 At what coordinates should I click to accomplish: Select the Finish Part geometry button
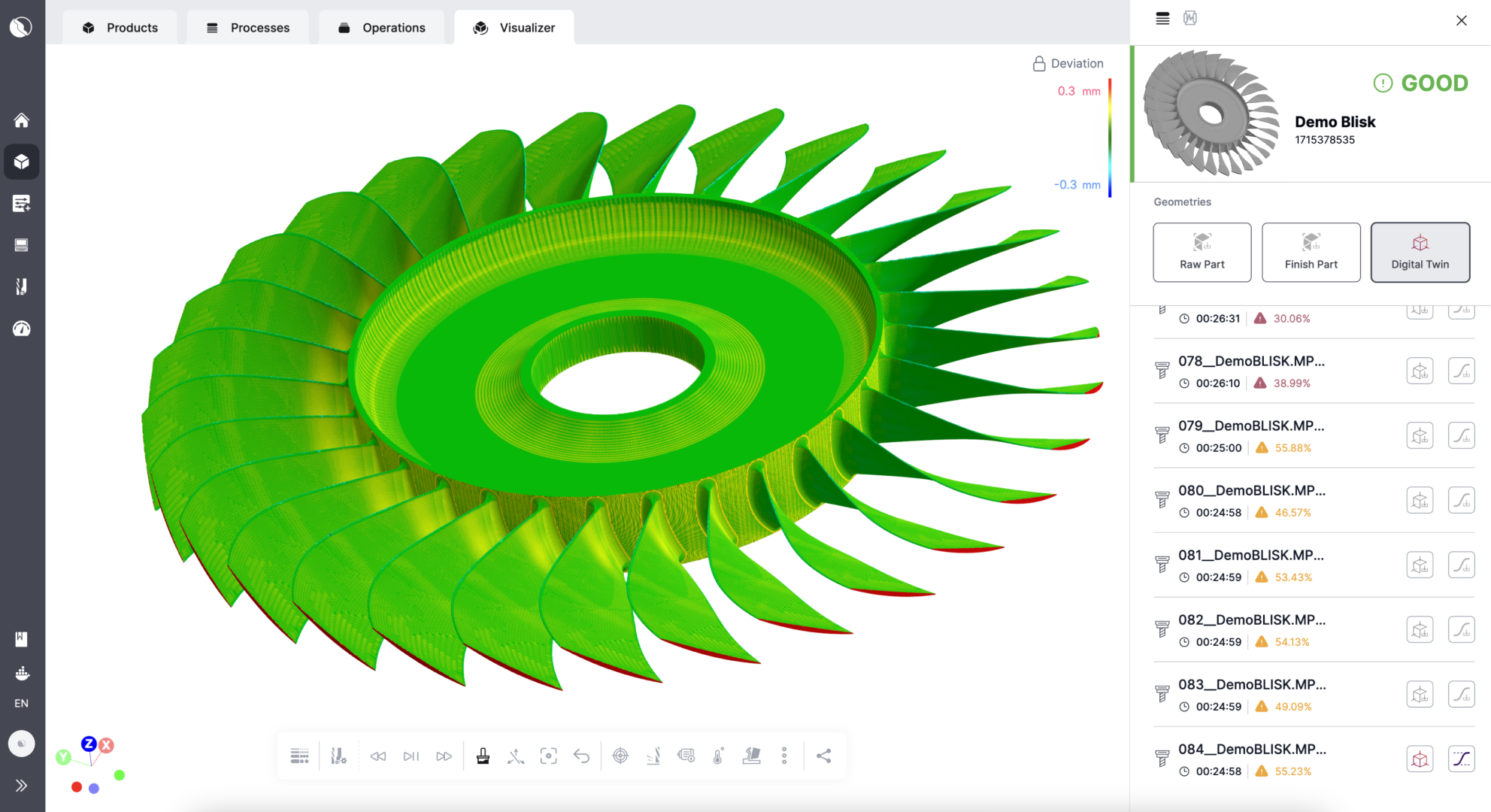(1311, 252)
